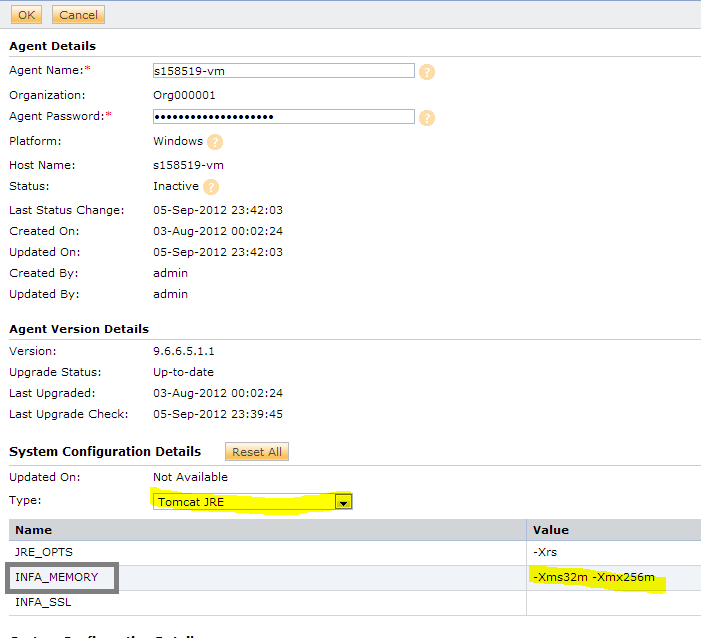Click the Last Upgrade Check timestamp 23:39:45

218,414
